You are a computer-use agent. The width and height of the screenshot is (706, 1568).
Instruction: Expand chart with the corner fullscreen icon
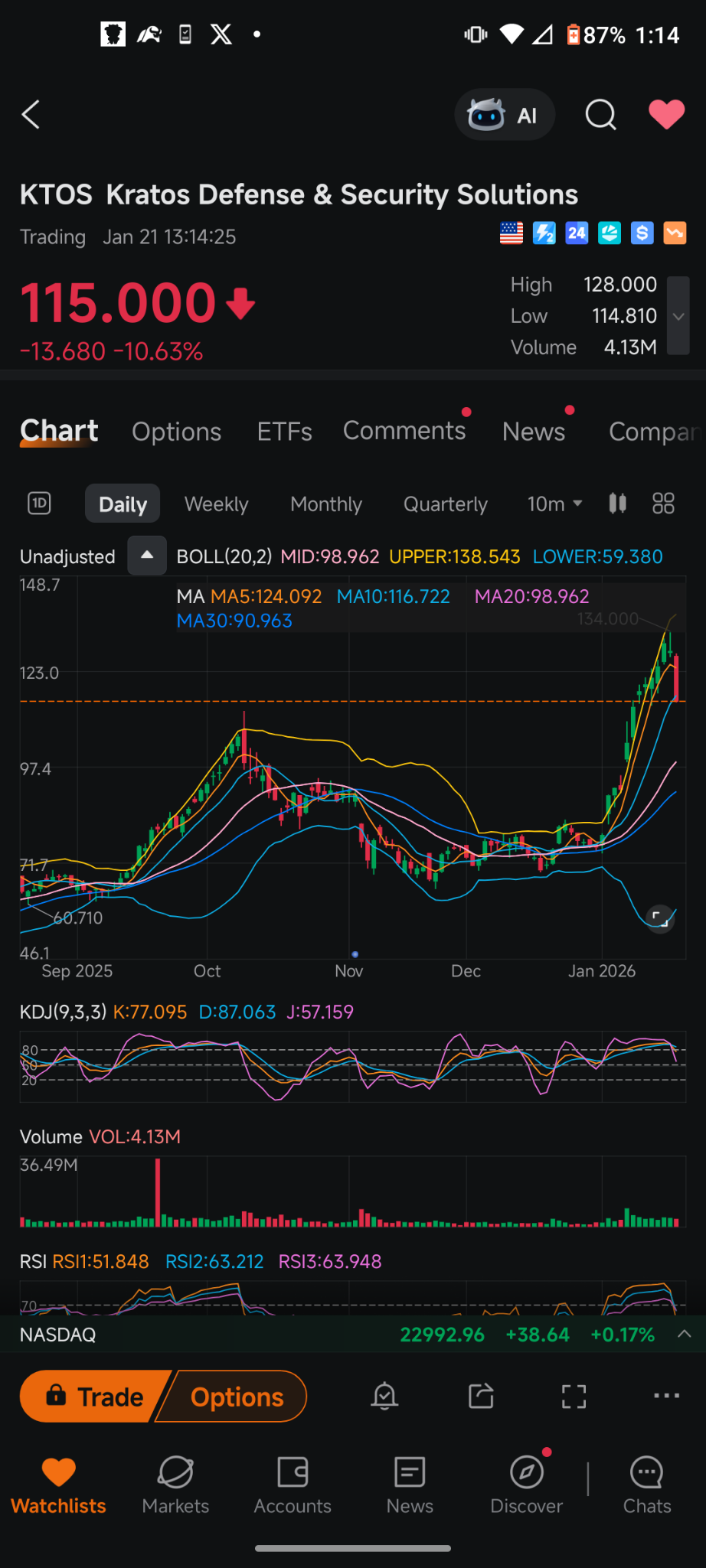coord(659,918)
